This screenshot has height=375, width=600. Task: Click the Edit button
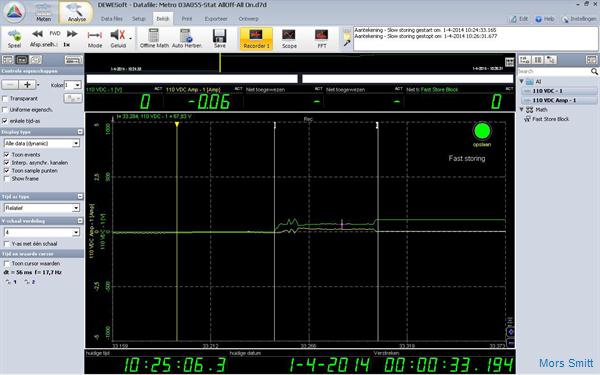click(519, 19)
